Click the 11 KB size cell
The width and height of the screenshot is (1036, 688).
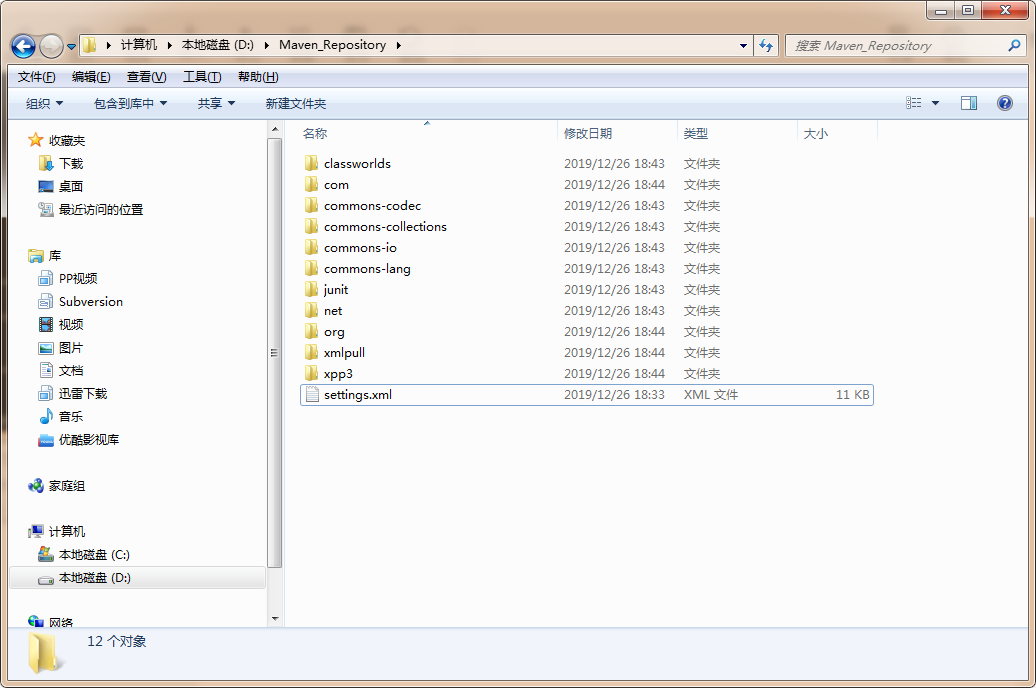852,395
